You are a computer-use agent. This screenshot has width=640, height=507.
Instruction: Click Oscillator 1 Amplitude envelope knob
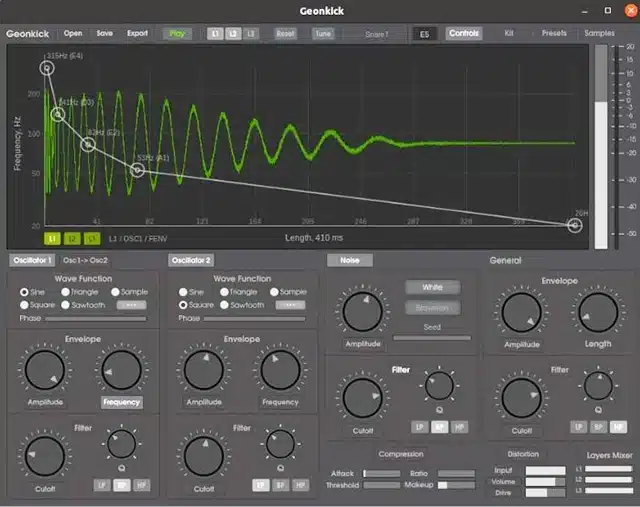tap(45, 370)
